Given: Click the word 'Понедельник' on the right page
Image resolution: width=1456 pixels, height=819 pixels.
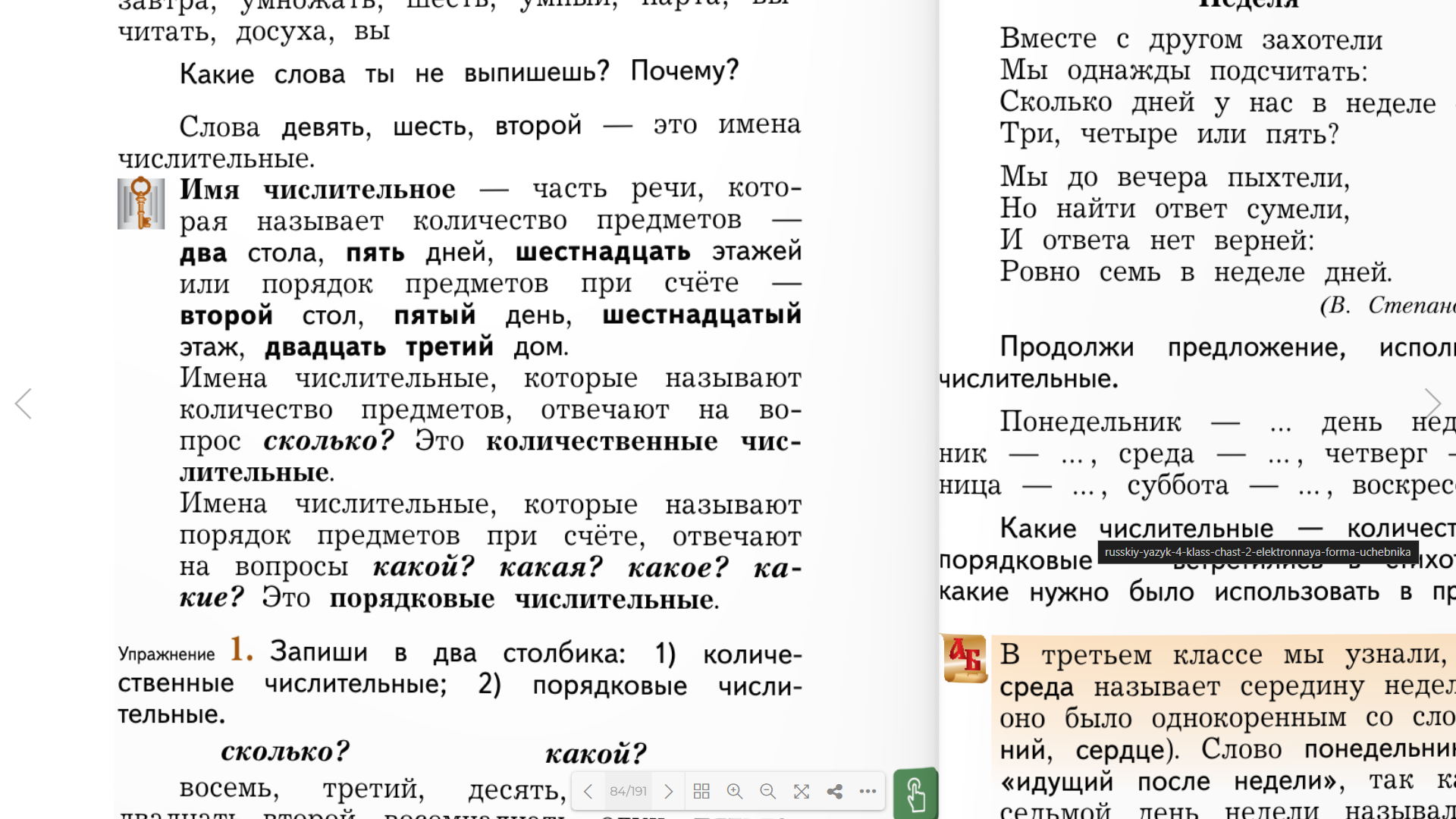Looking at the screenshot, I should [x=1090, y=422].
